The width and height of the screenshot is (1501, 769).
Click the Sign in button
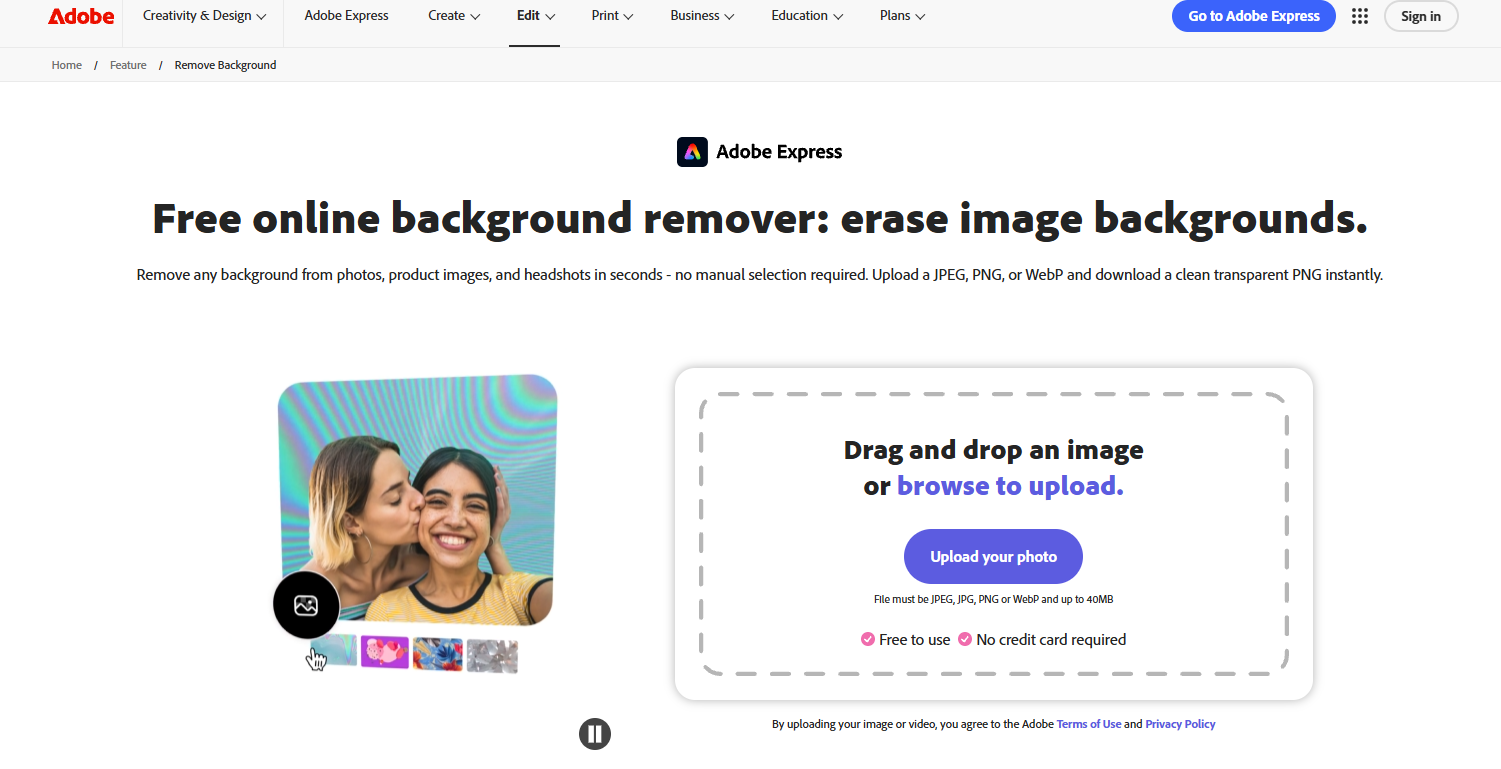pyautogui.click(x=1421, y=16)
